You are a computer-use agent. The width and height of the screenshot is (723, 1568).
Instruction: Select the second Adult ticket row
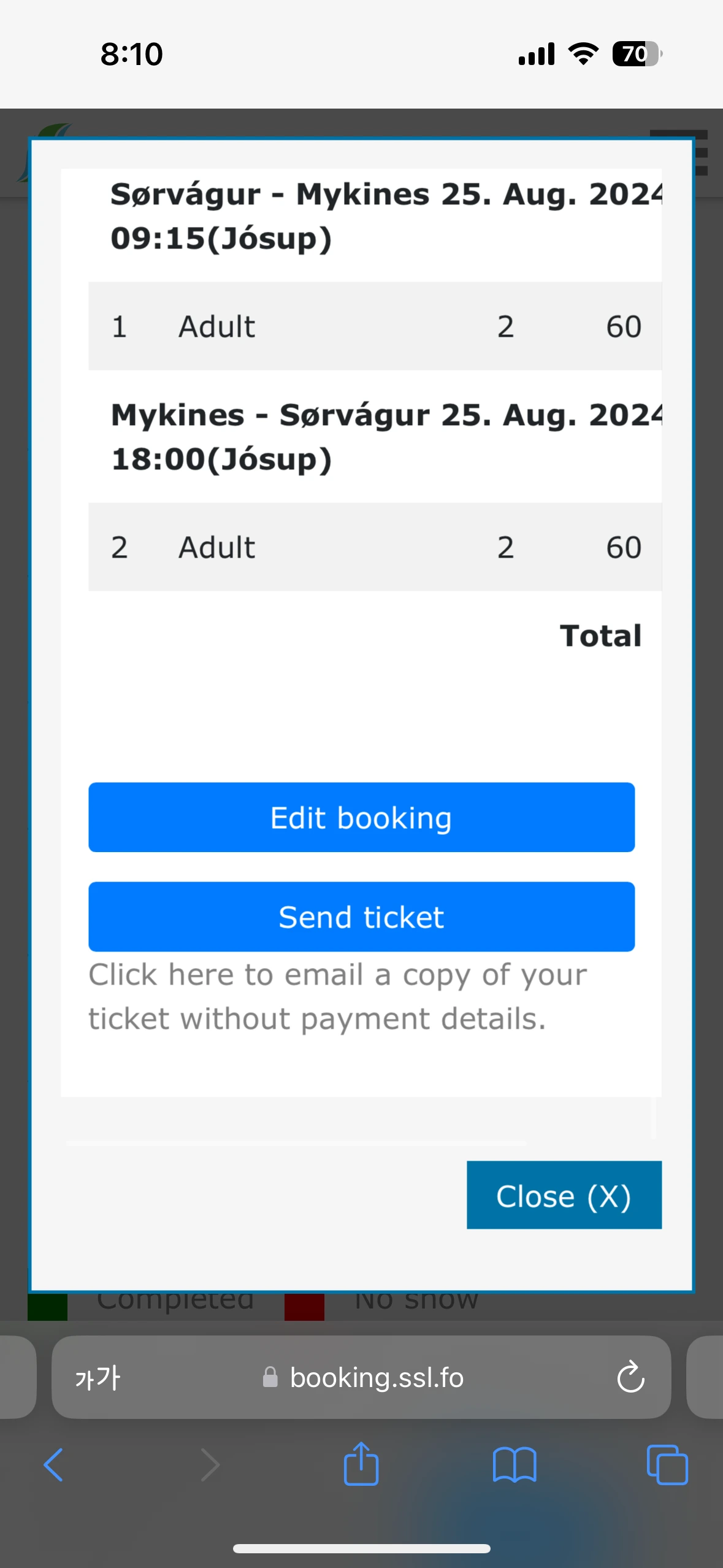pyautogui.click(x=375, y=547)
